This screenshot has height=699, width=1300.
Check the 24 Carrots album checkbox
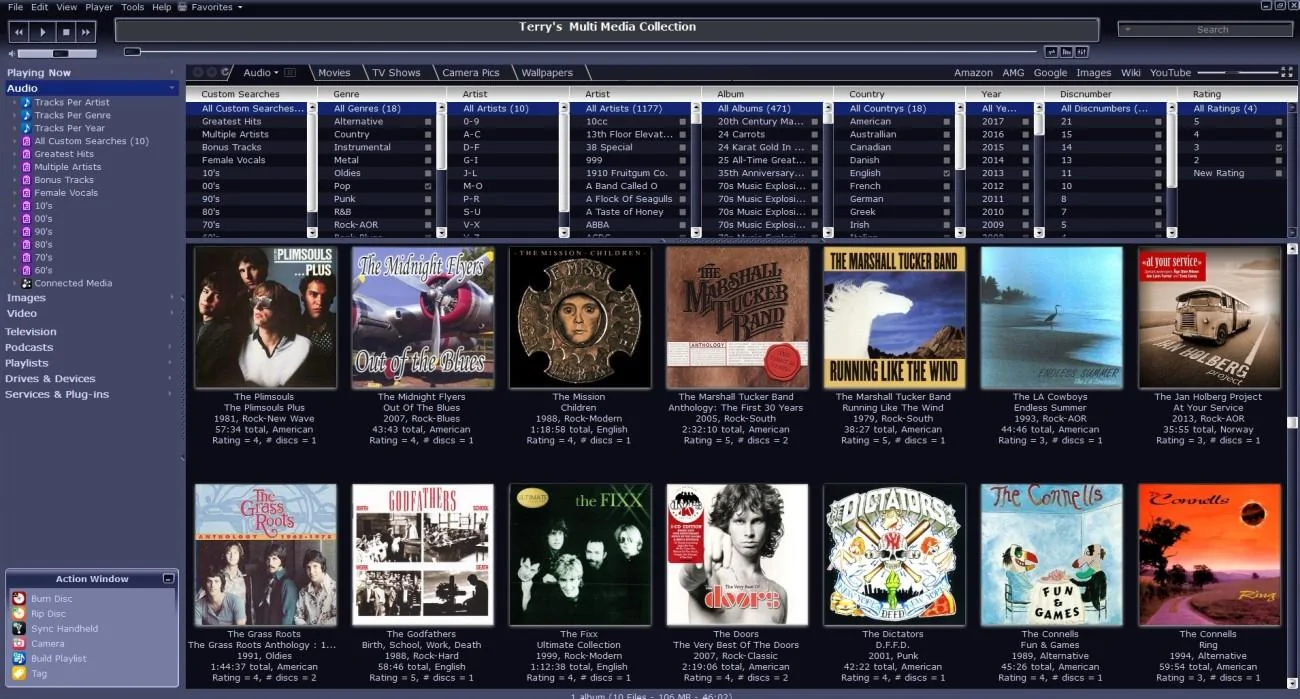click(x=814, y=134)
